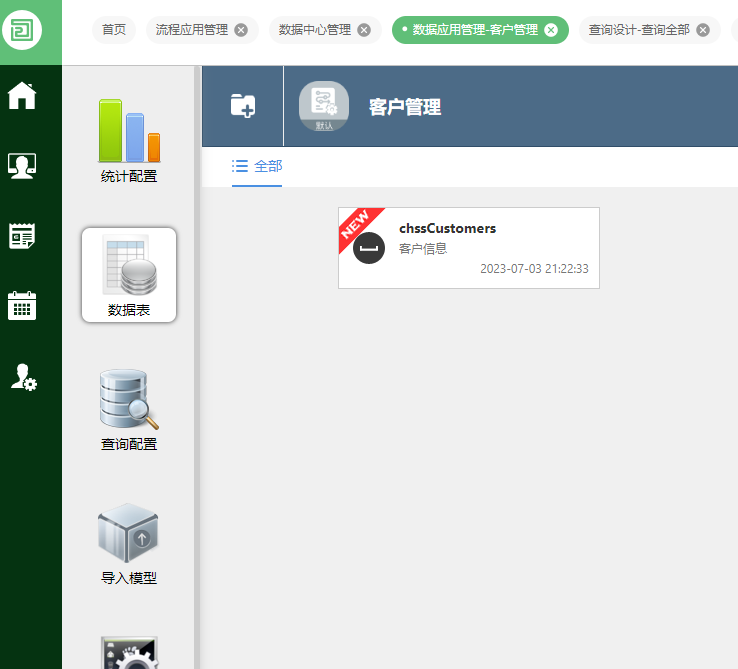Close the 流程应用管理 tab

click(241, 30)
